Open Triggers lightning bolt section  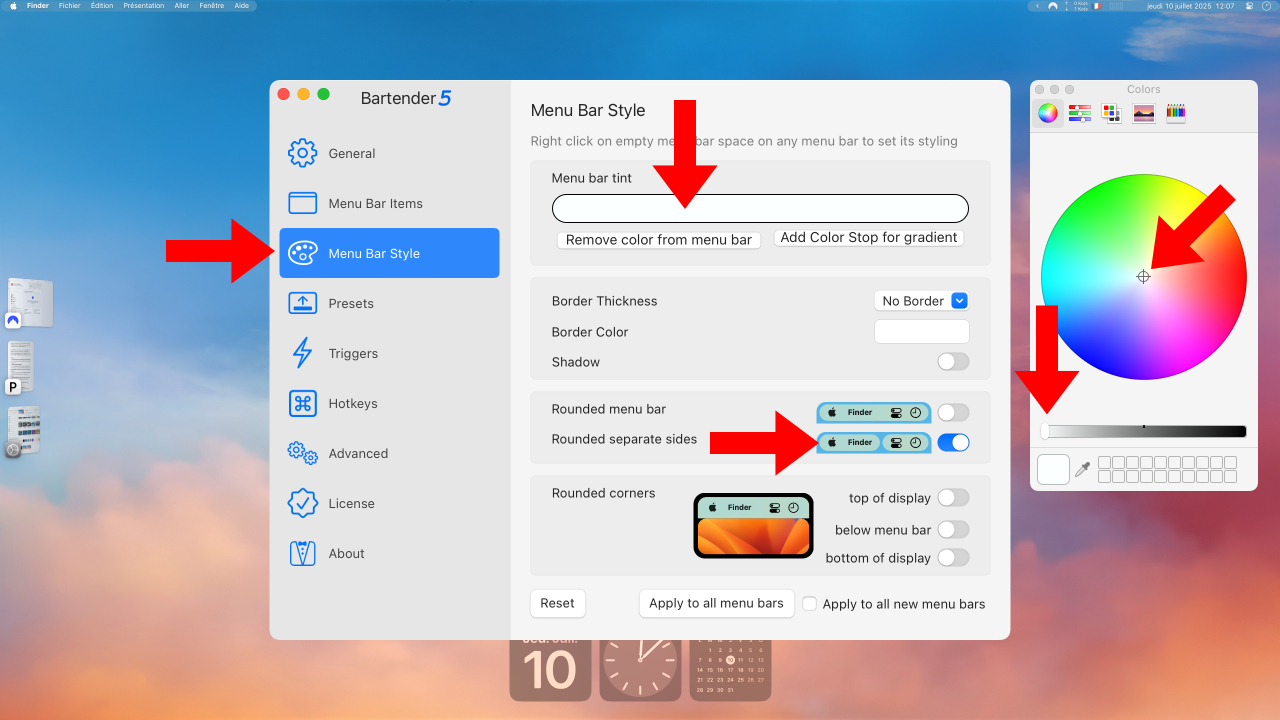tap(389, 353)
